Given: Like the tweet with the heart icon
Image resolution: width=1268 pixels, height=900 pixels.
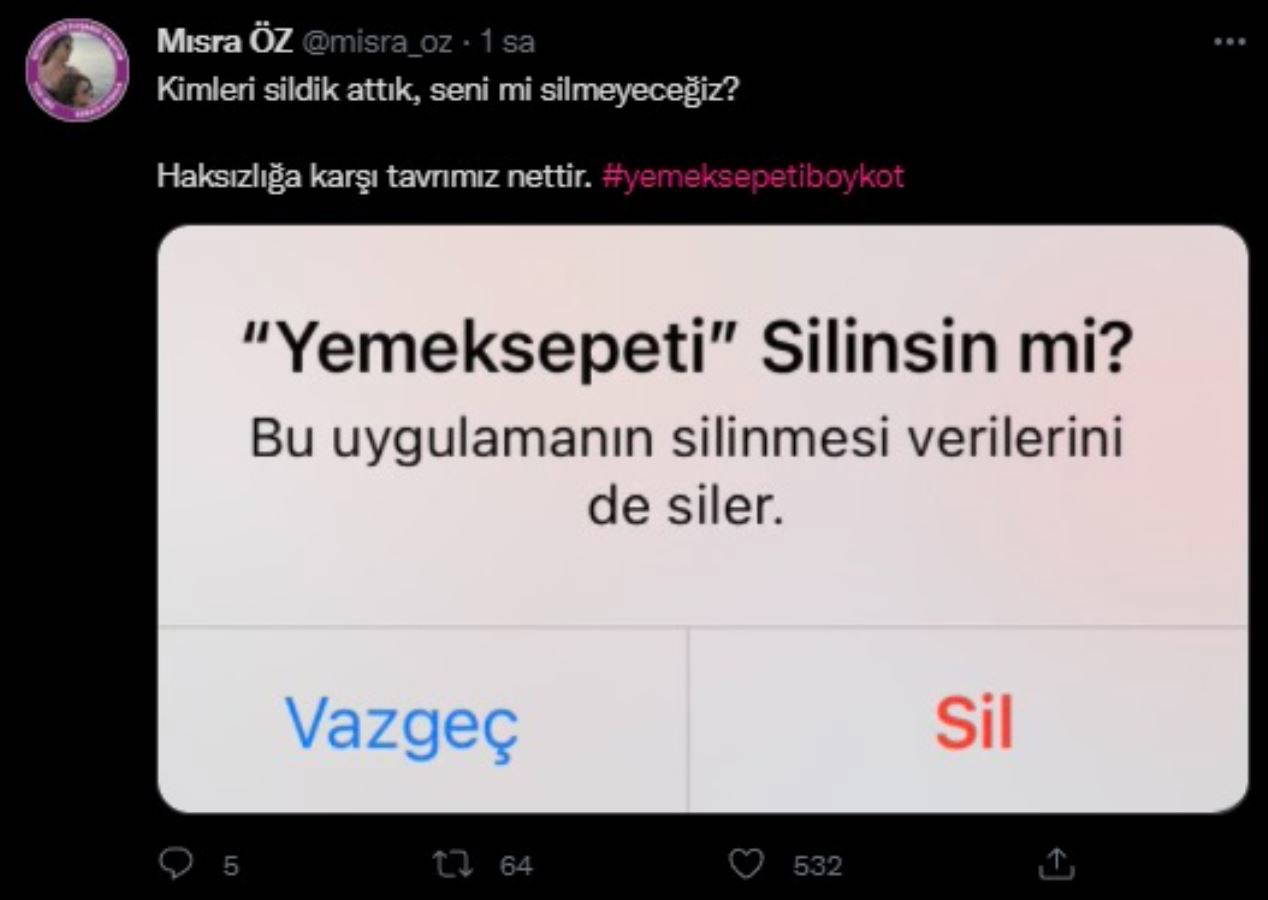Looking at the screenshot, I should coord(746,864).
